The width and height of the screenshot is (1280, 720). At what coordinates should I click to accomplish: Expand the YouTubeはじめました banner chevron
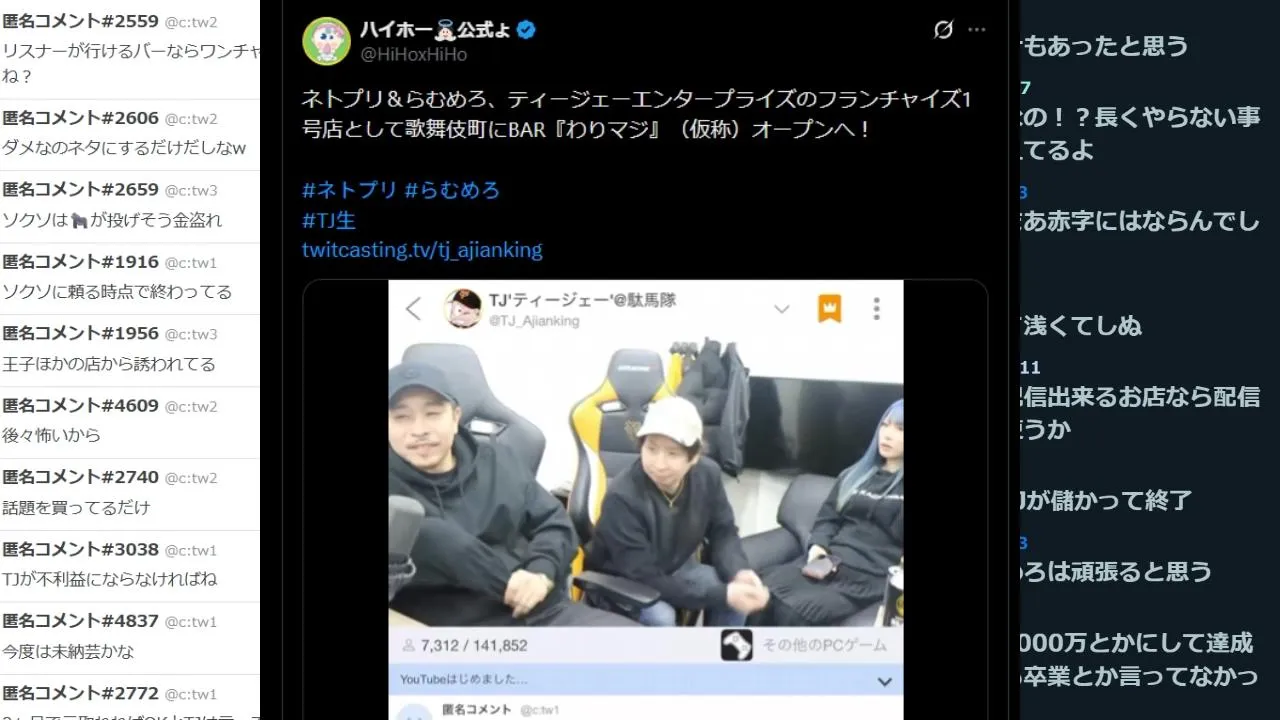[x=884, y=681]
